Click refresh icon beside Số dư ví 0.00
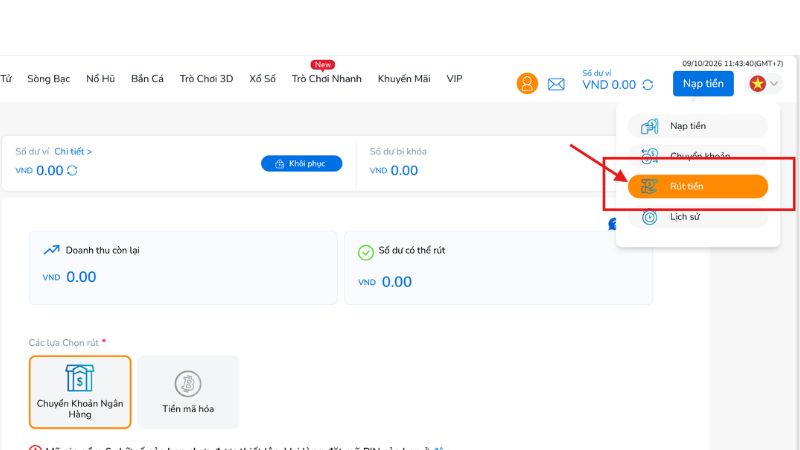800x450 pixels. (72, 170)
